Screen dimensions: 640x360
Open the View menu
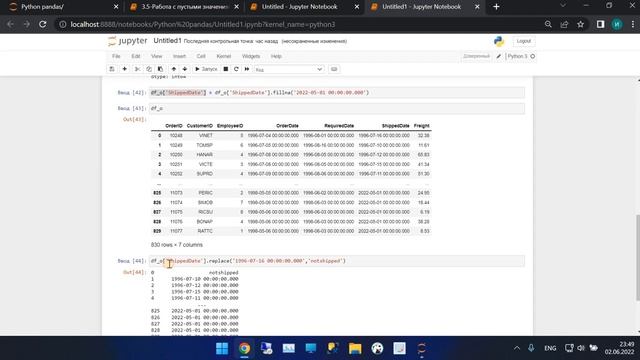click(x=156, y=56)
